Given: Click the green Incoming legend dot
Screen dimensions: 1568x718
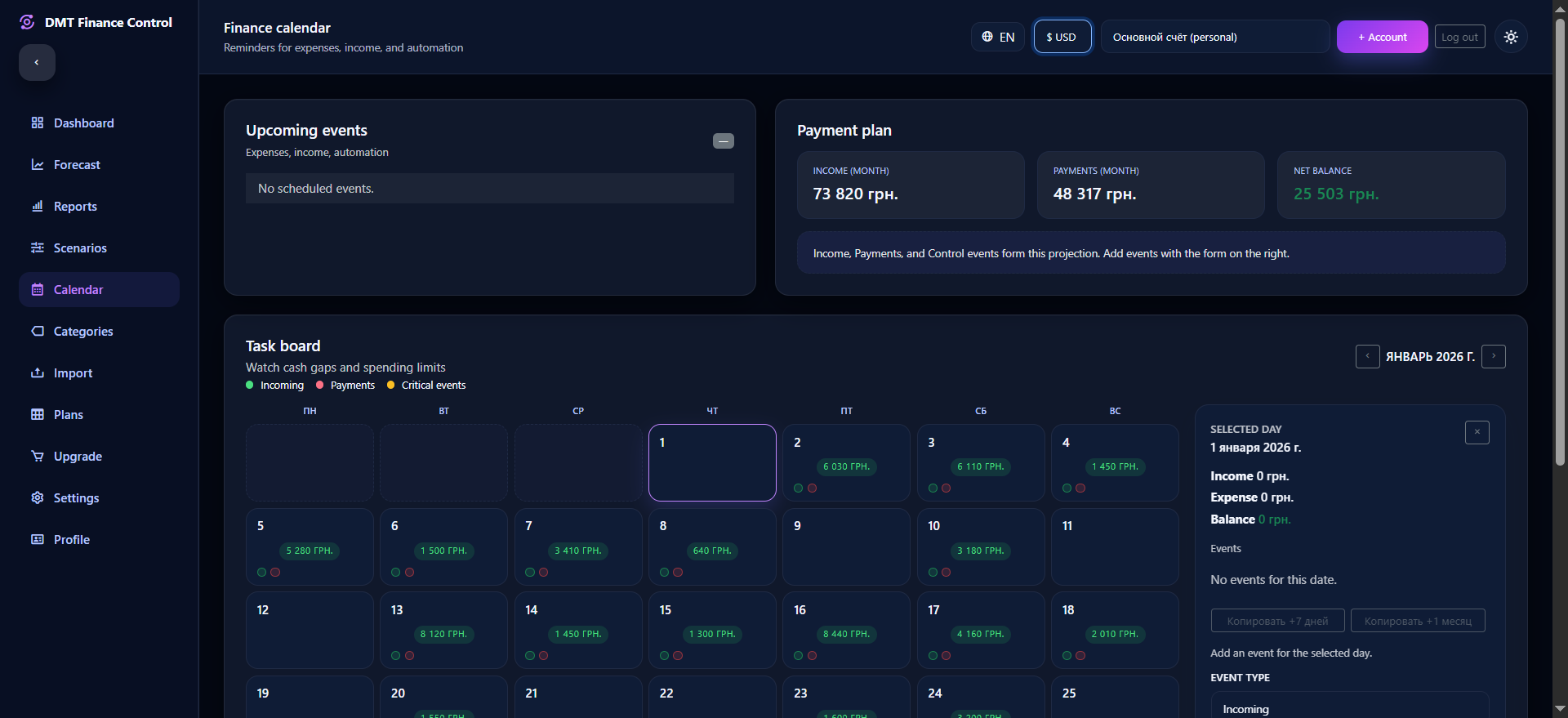Looking at the screenshot, I should coord(250,385).
